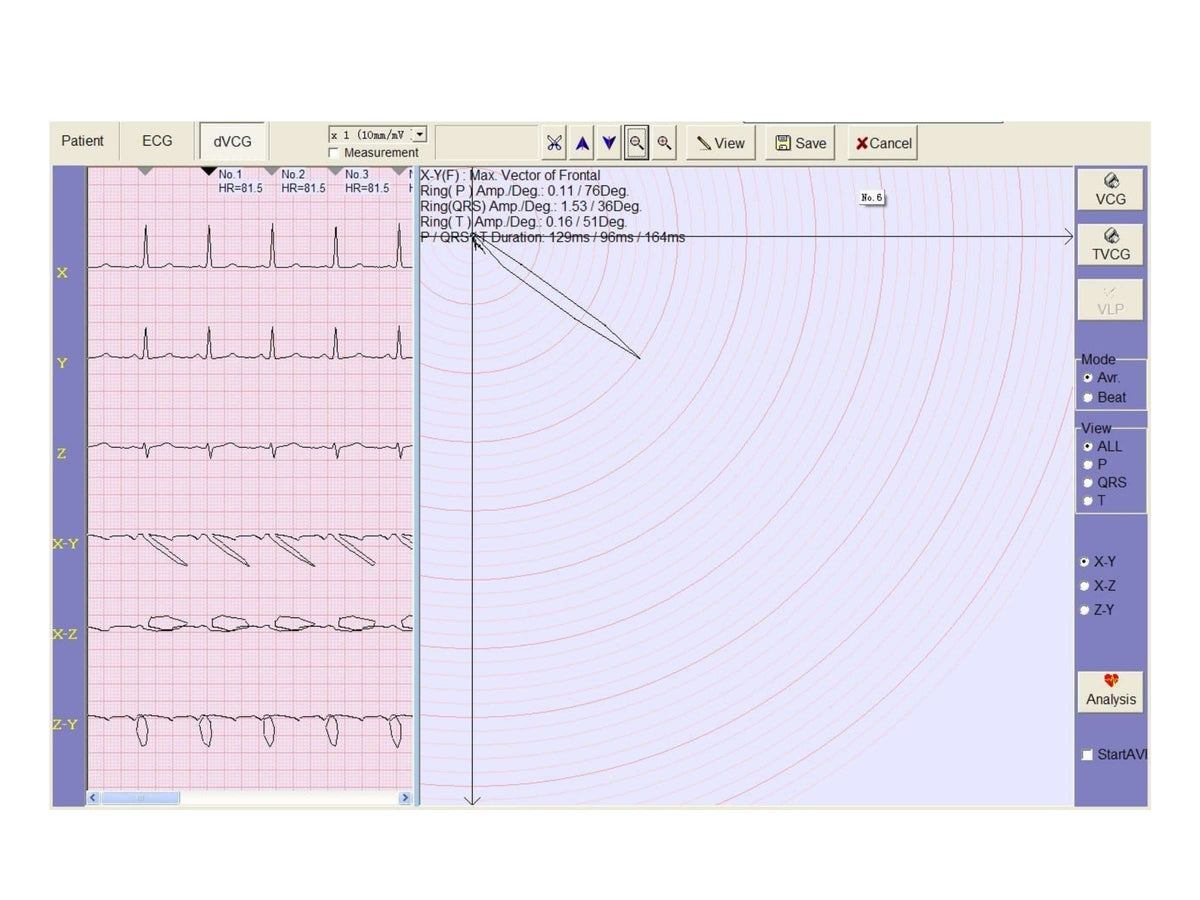Click the yellow X lead label
This screenshot has width=1200, height=900.
[x=62, y=273]
